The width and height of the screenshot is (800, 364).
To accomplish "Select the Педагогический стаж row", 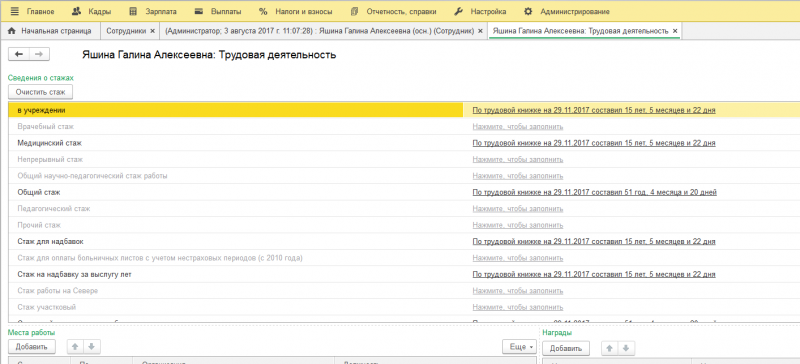I will pyautogui.click(x=404, y=208).
